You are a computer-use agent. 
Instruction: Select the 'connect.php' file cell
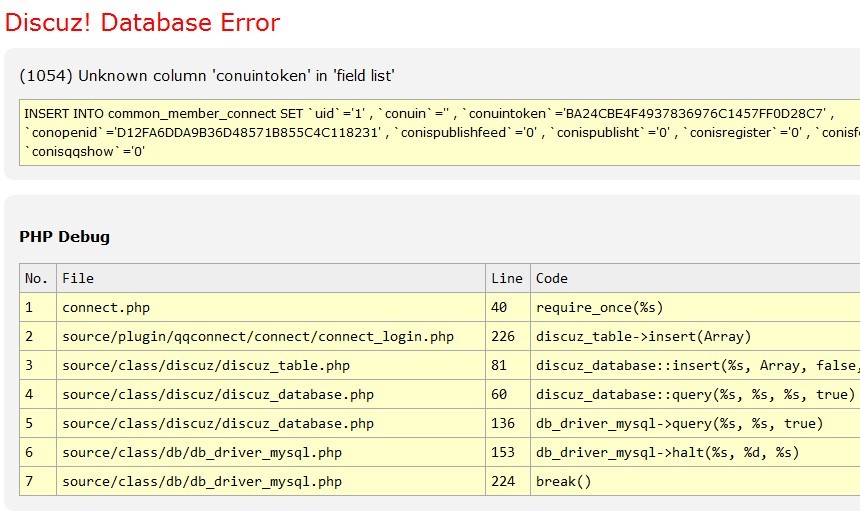[x=106, y=307]
